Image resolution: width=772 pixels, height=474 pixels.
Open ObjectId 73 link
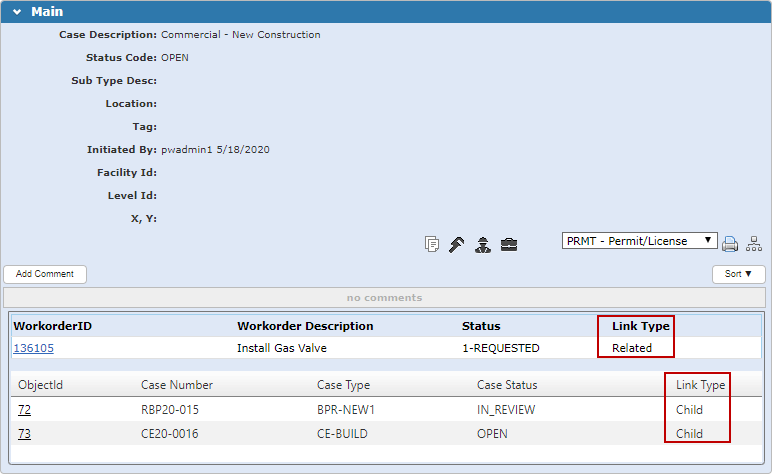[x=24, y=434]
